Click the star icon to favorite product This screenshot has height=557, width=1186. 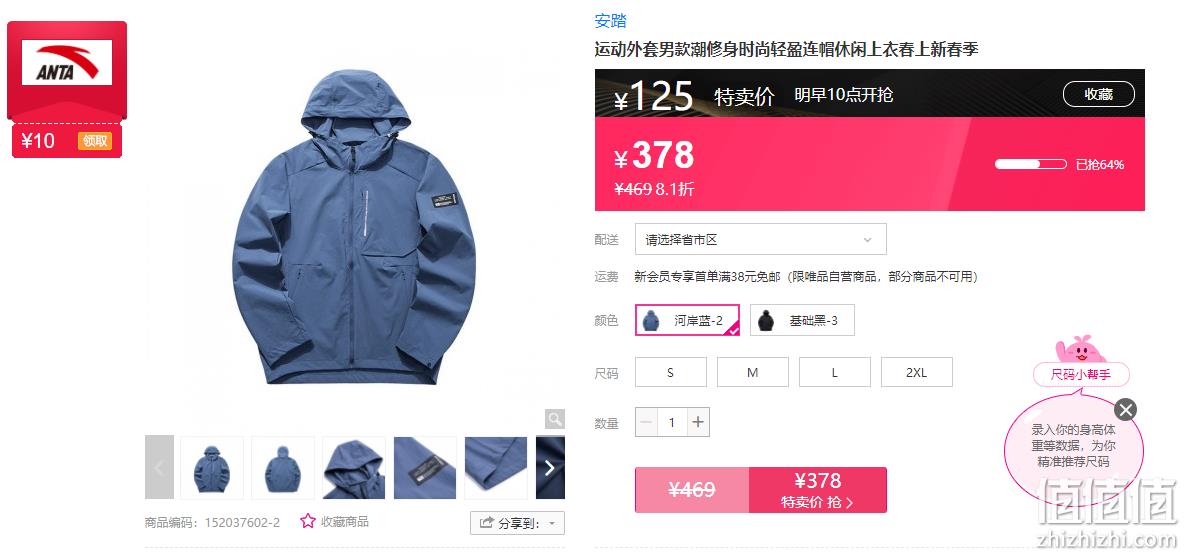click(307, 521)
